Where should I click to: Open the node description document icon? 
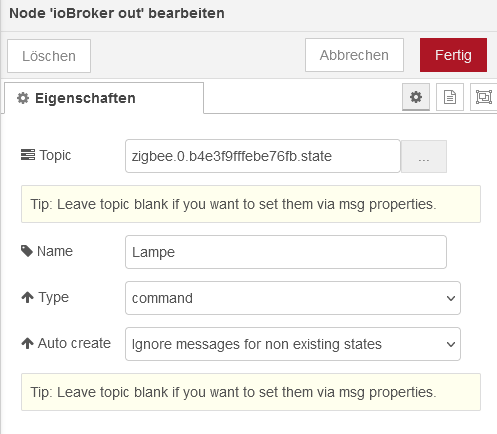pyautogui.click(x=450, y=97)
